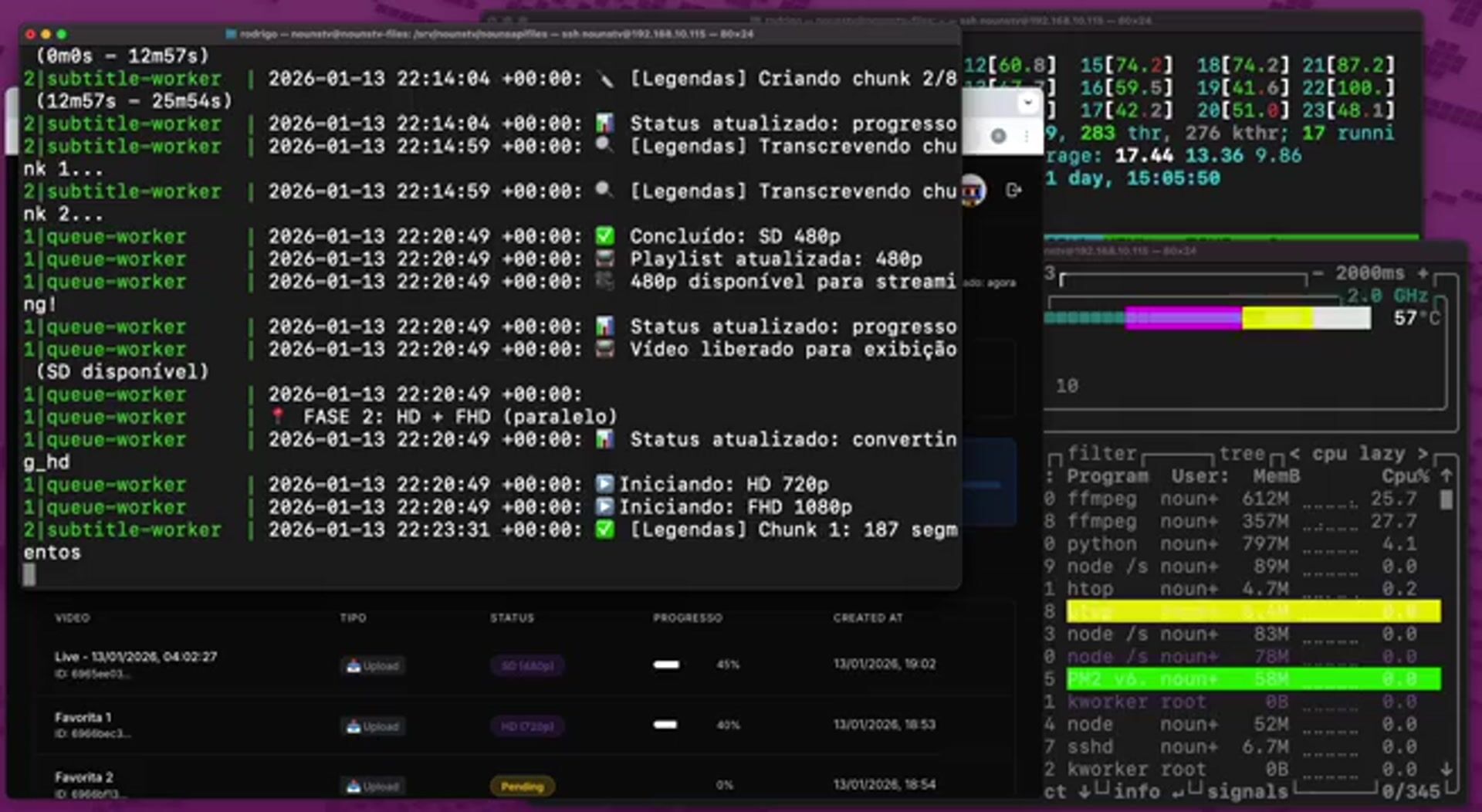The height and width of the screenshot is (812, 1482).
Task: Click the chart icon beside 'Status atualizado: convertin'
Action: click(x=605, y=439)
